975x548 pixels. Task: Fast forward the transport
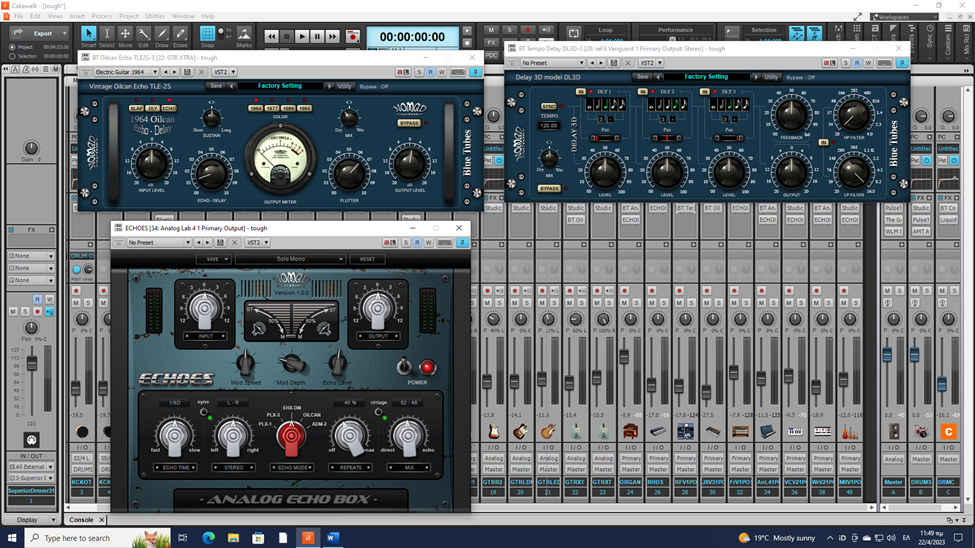click(x=333, y=37)
